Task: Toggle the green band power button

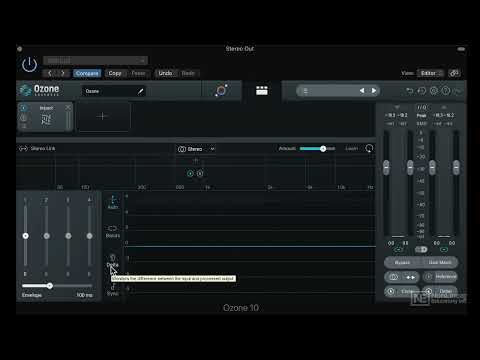Action: point(190,173)
